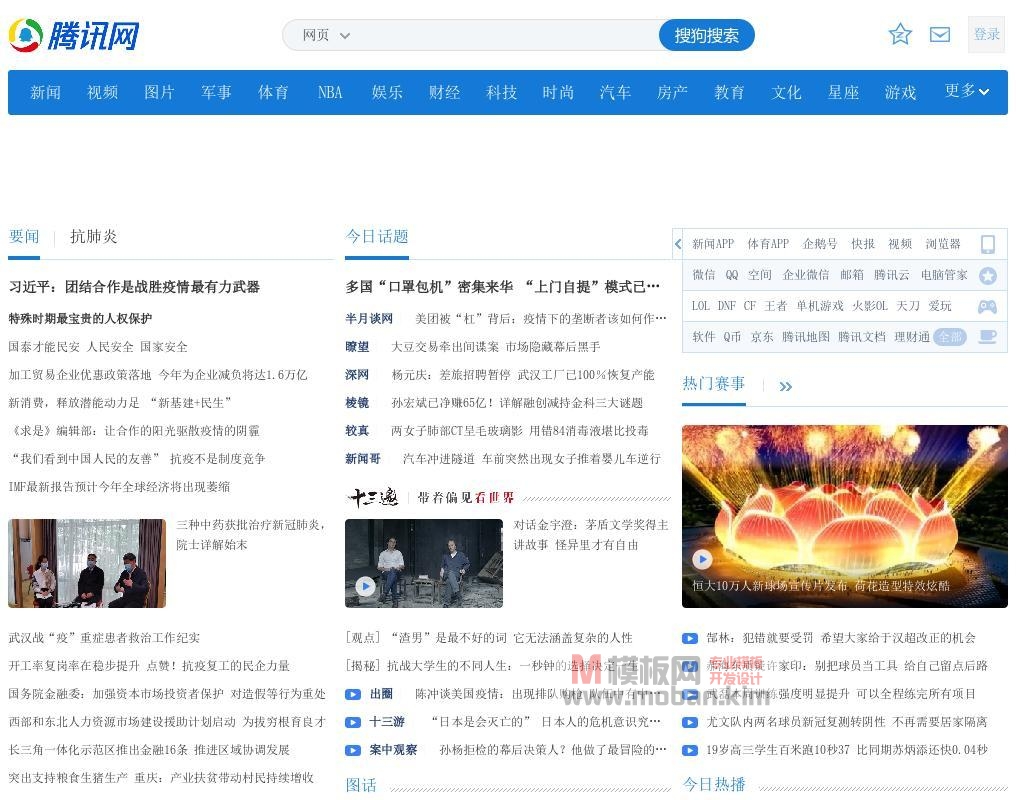Switch to the 抗肺炎 tab
Image resolution: width=1016 pixels, height=800 pixels.
pos(93,236)
